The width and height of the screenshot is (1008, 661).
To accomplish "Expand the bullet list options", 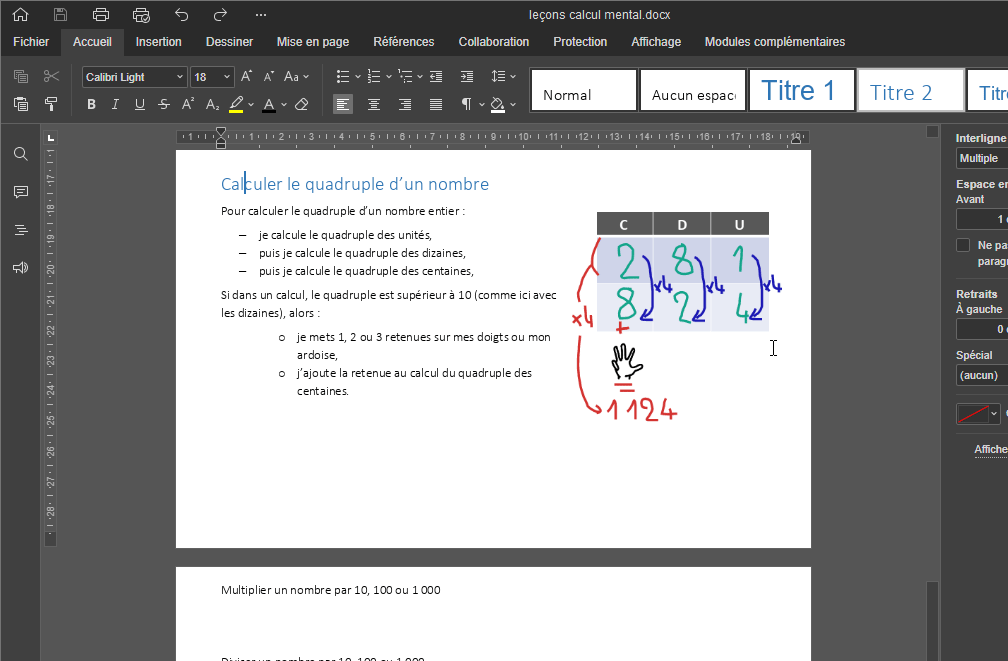I will click(357, 77).
